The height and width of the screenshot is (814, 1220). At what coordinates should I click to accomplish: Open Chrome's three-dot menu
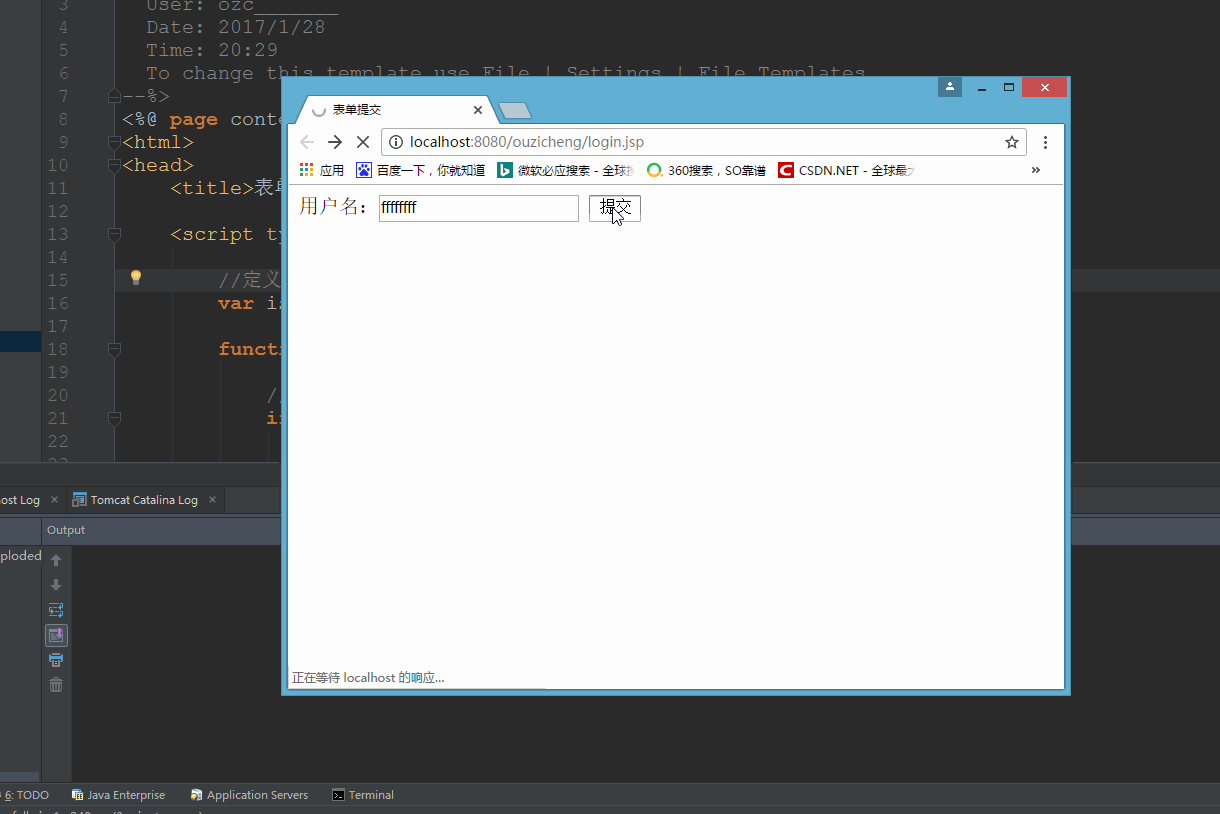1045,142
